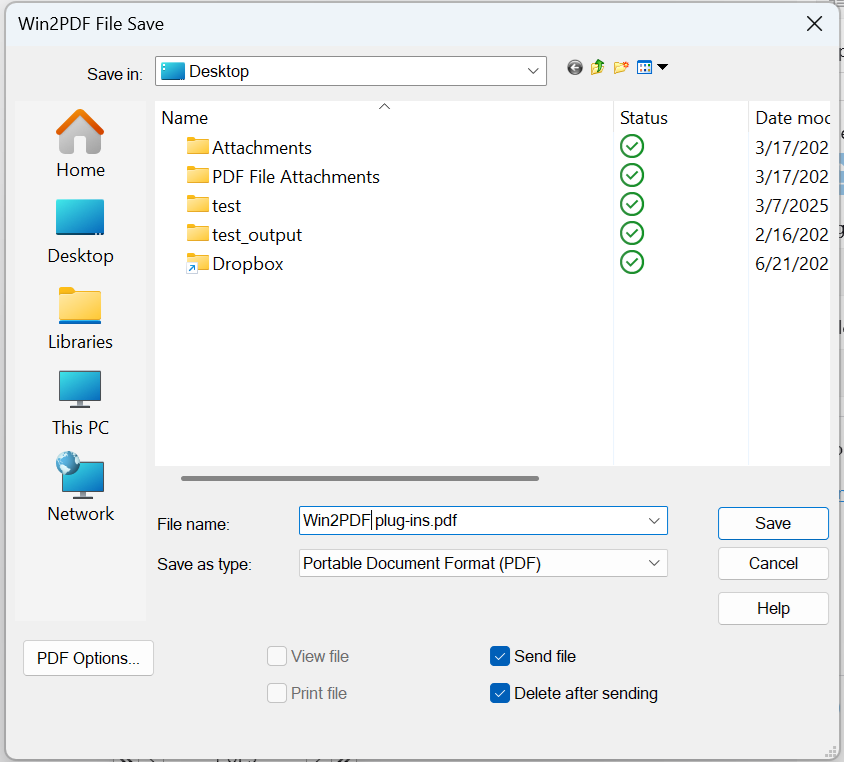Screen dimensions: 844x762
Task: Select the test_output folder
Action: click(x=256, y=235)
